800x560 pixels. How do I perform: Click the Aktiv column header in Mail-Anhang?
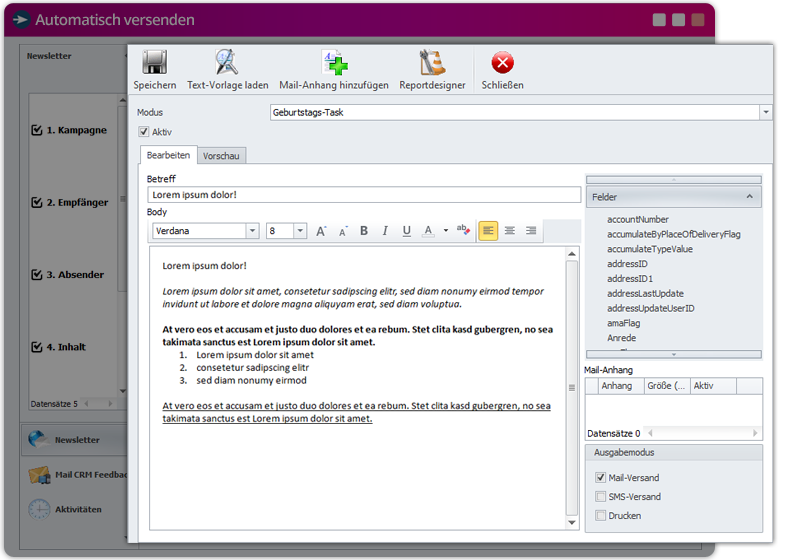[x=713, y=386]
